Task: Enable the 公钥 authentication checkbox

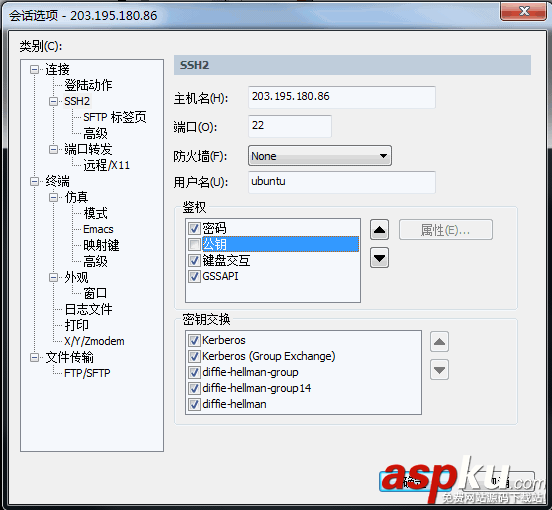Action: tap(194, 244)
